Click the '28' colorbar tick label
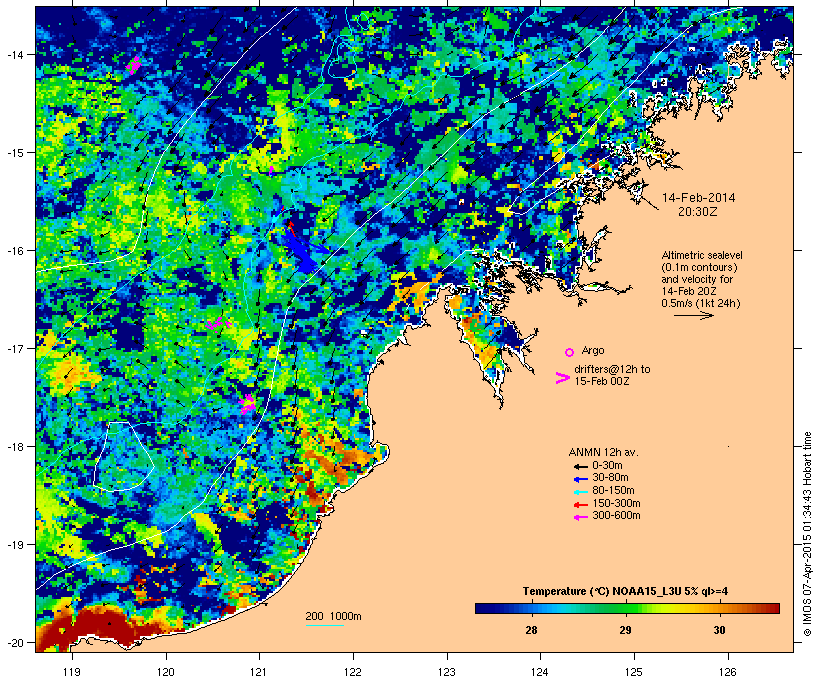The image size is (820, 680). [531, 630]
